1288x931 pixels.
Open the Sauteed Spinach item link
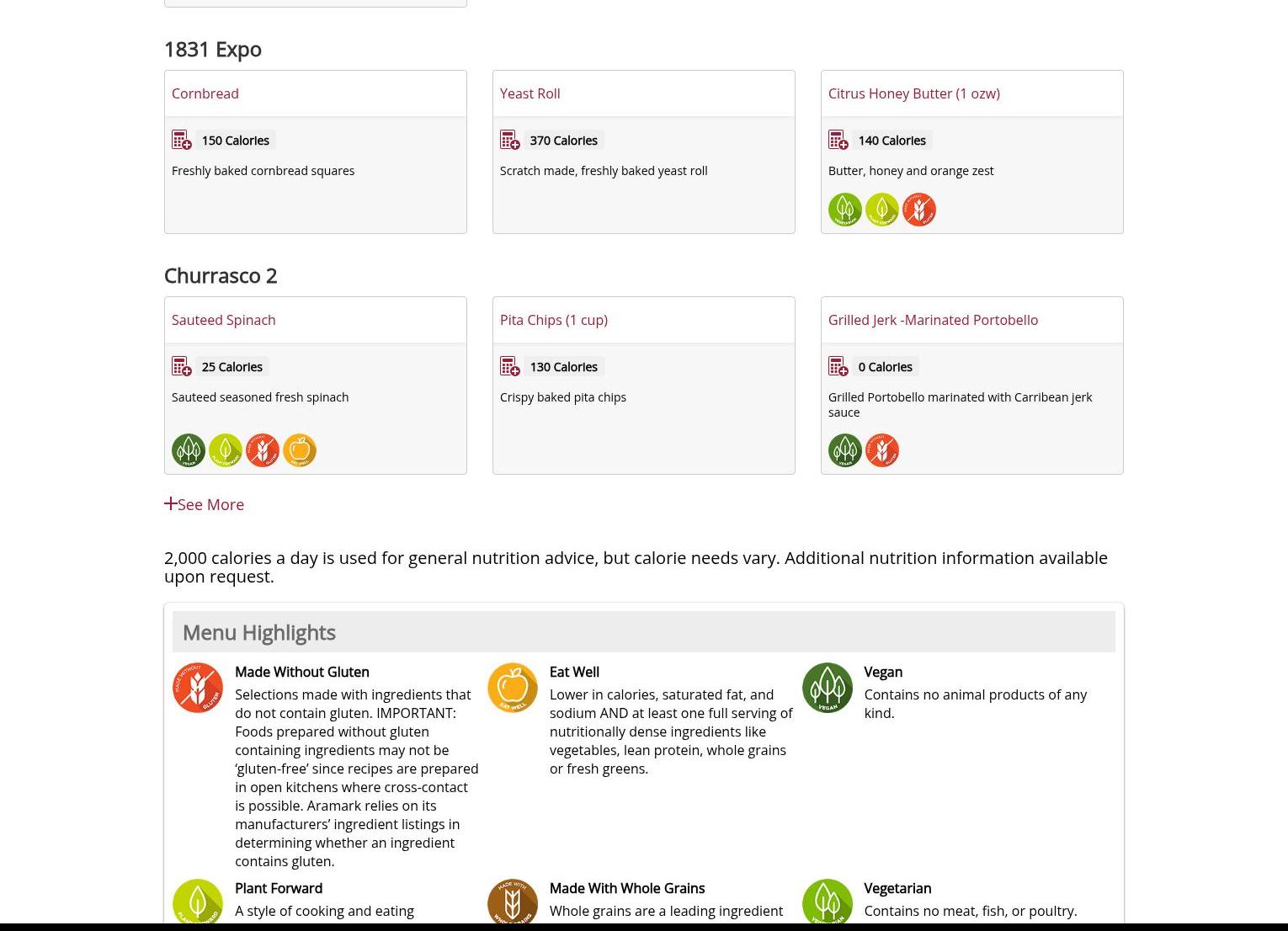coord(223,320)
